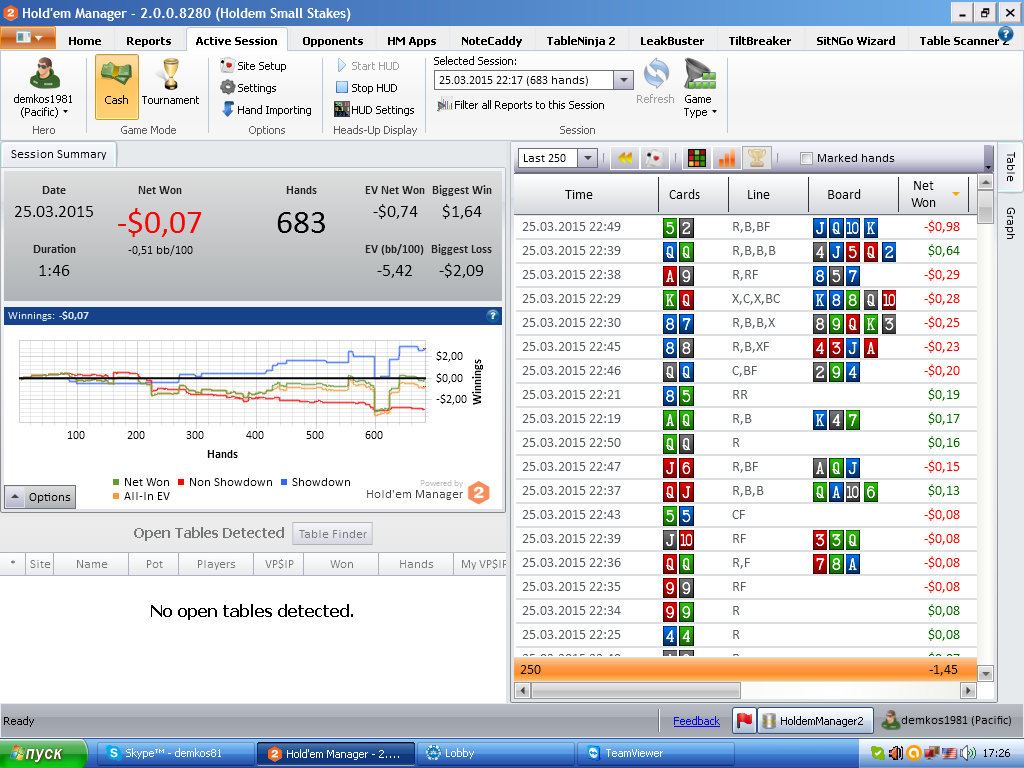1024x768 pixels.
Task: Expand the Selected Session dropdown
Action: point(624,80)
